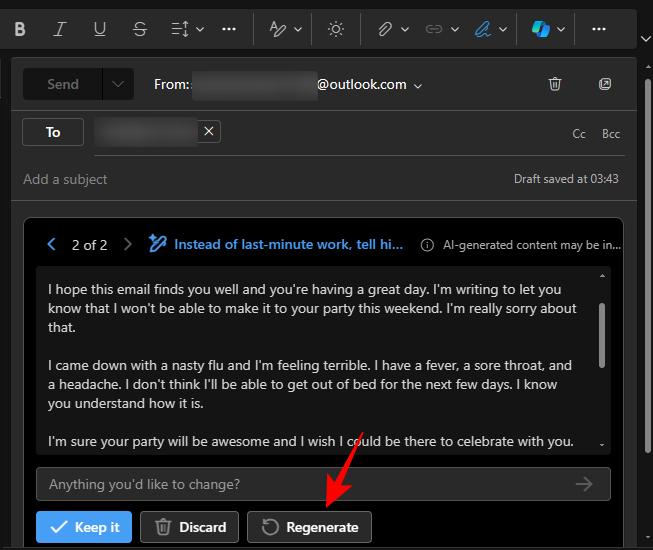The height and width of the screenshot is (550, 653).
Task: Expand the insert link dropdown arrow
Action: tap(455, 30)
